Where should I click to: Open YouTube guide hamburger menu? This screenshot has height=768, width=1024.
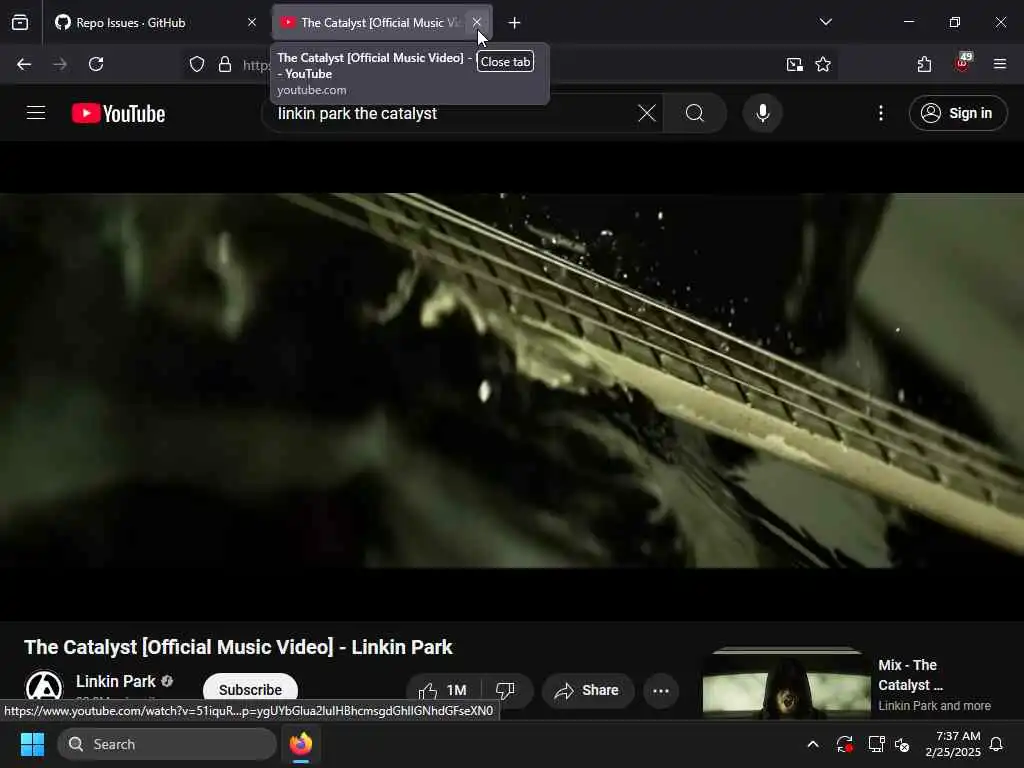click(x=36, y=113)
